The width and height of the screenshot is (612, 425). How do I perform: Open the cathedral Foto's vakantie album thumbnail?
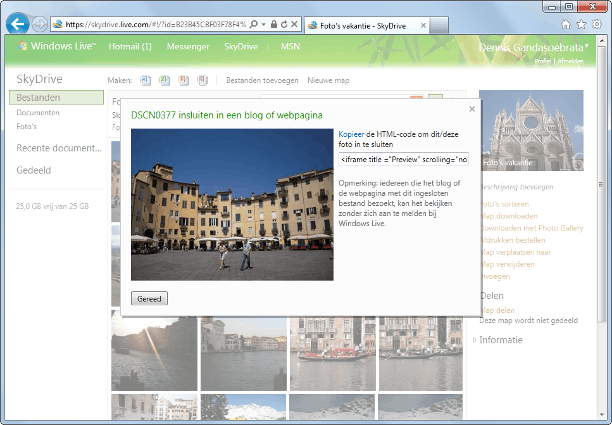click(x=531, y=130)
